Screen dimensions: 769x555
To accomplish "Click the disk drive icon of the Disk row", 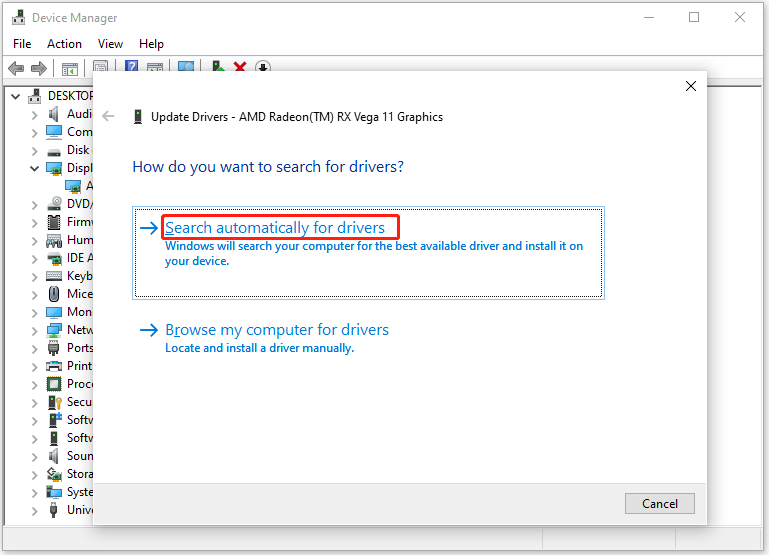I will click(x=54, y=151).
